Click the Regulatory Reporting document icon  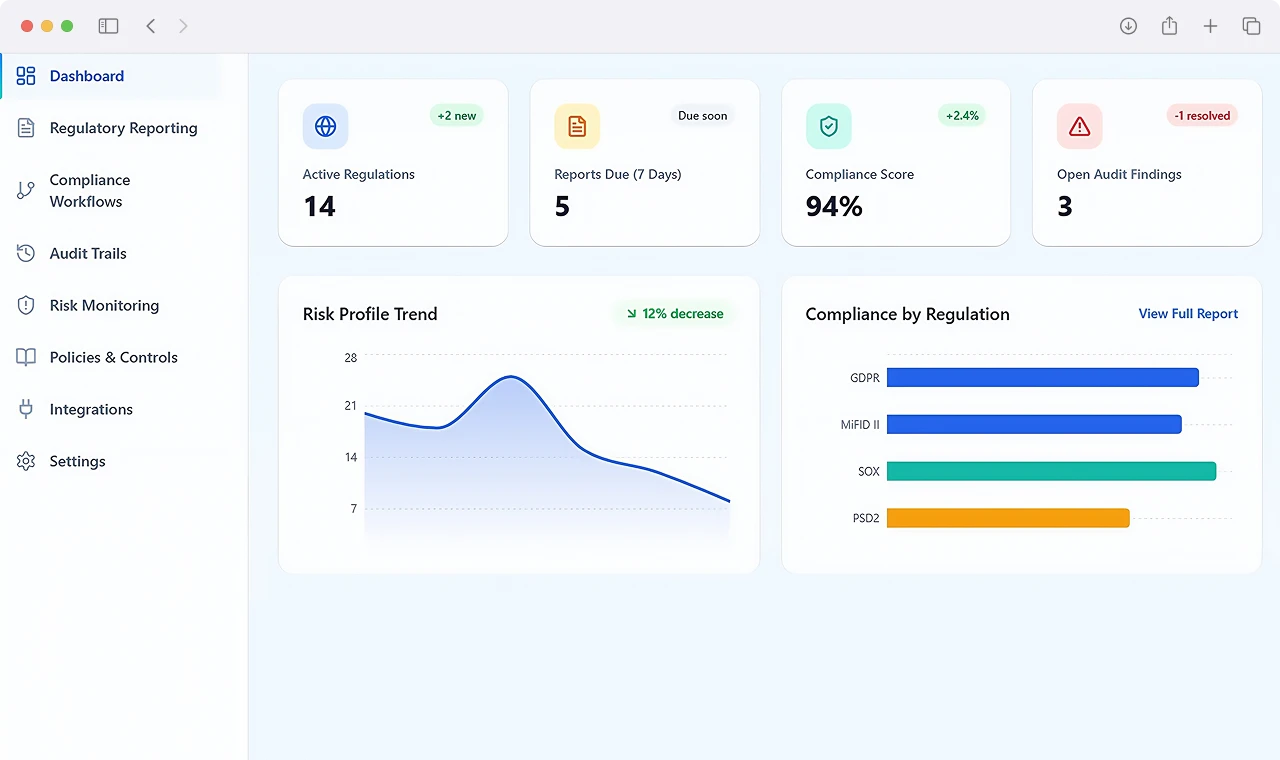coord(26,128)
